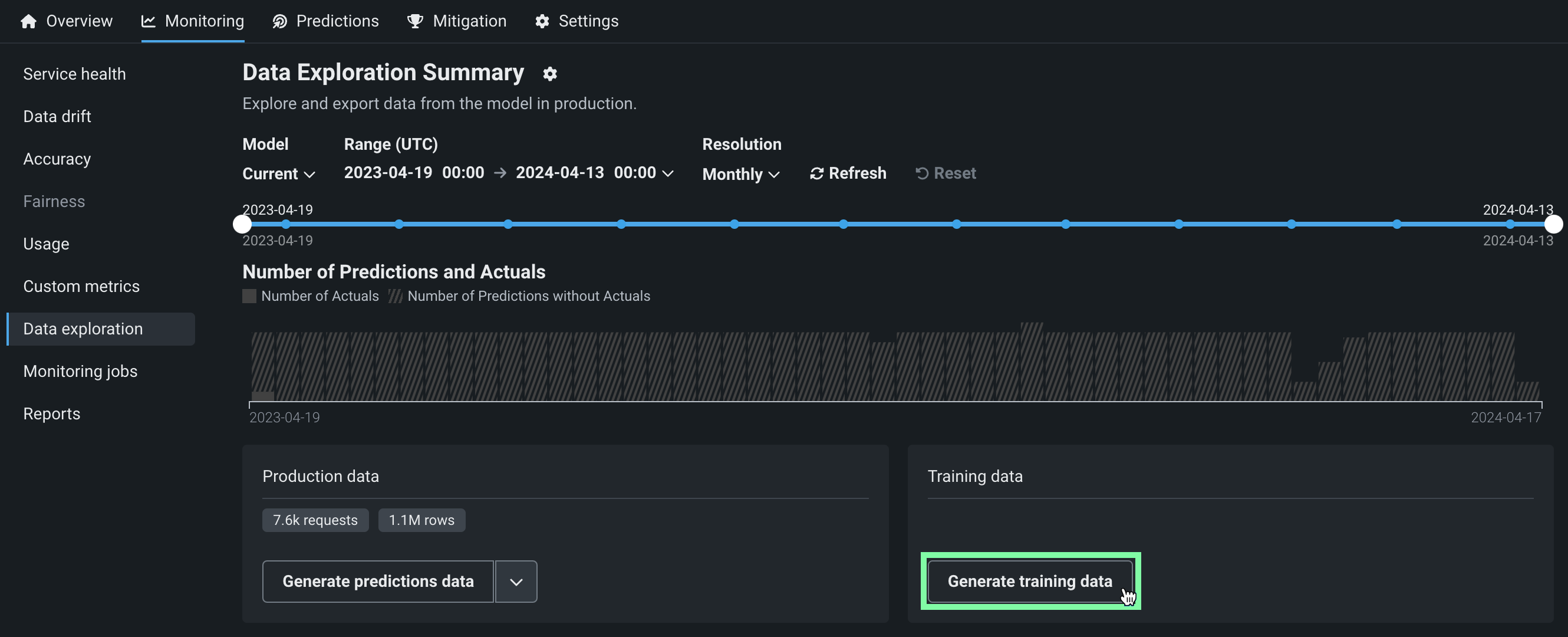This screenshot has height=637, width=1568.
Task: Open the Monthly resolution dropdown
Action: (x=740, y=174)
